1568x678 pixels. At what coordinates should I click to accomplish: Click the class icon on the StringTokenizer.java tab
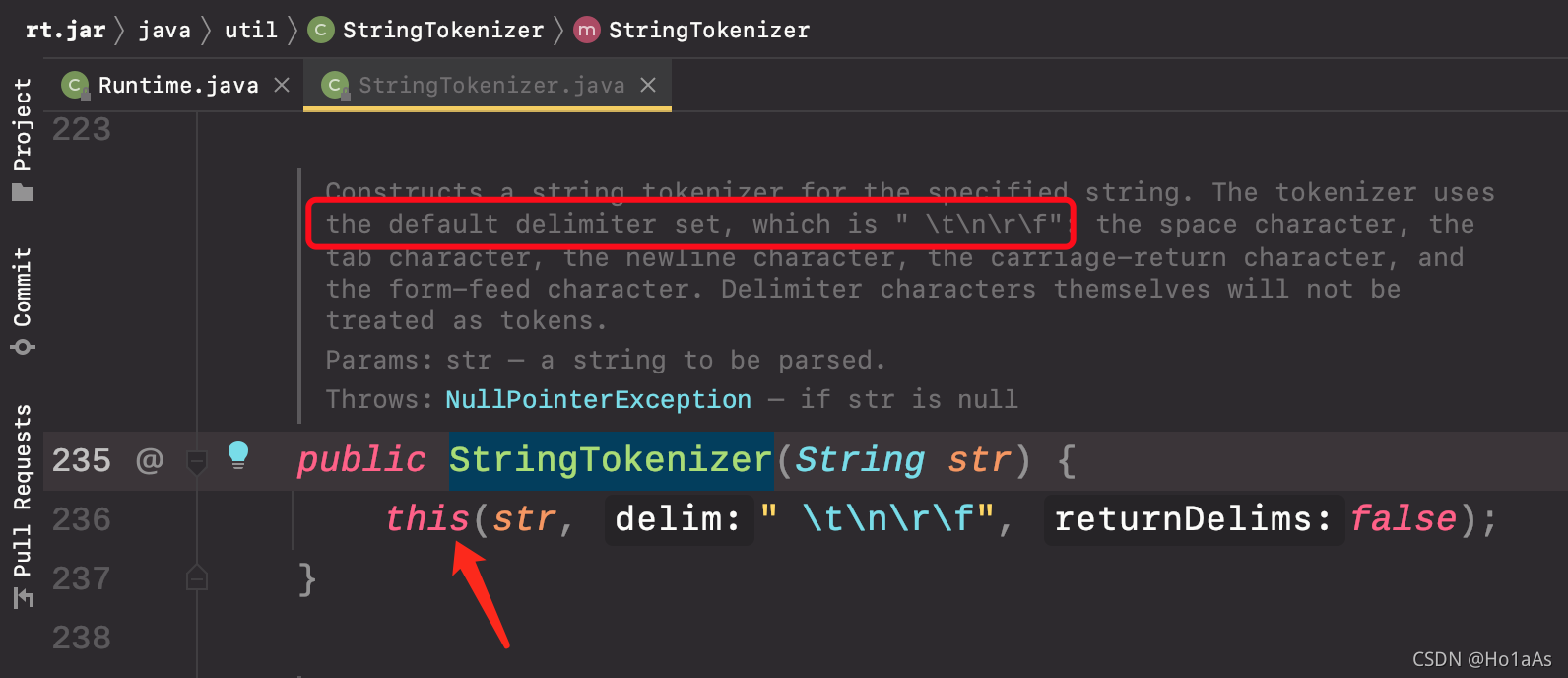coord(336,86)
